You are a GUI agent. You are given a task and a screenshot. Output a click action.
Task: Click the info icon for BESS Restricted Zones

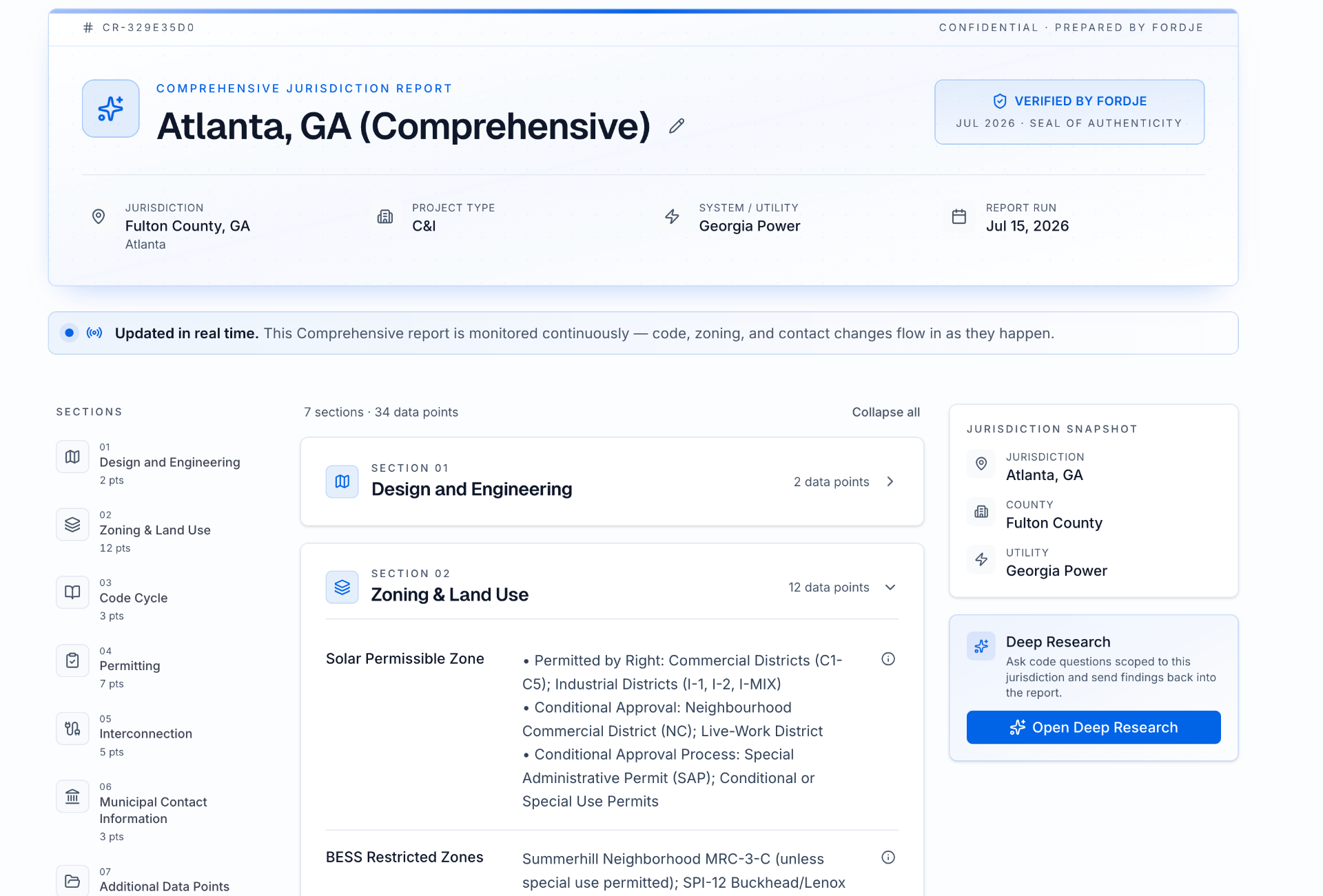888,857
